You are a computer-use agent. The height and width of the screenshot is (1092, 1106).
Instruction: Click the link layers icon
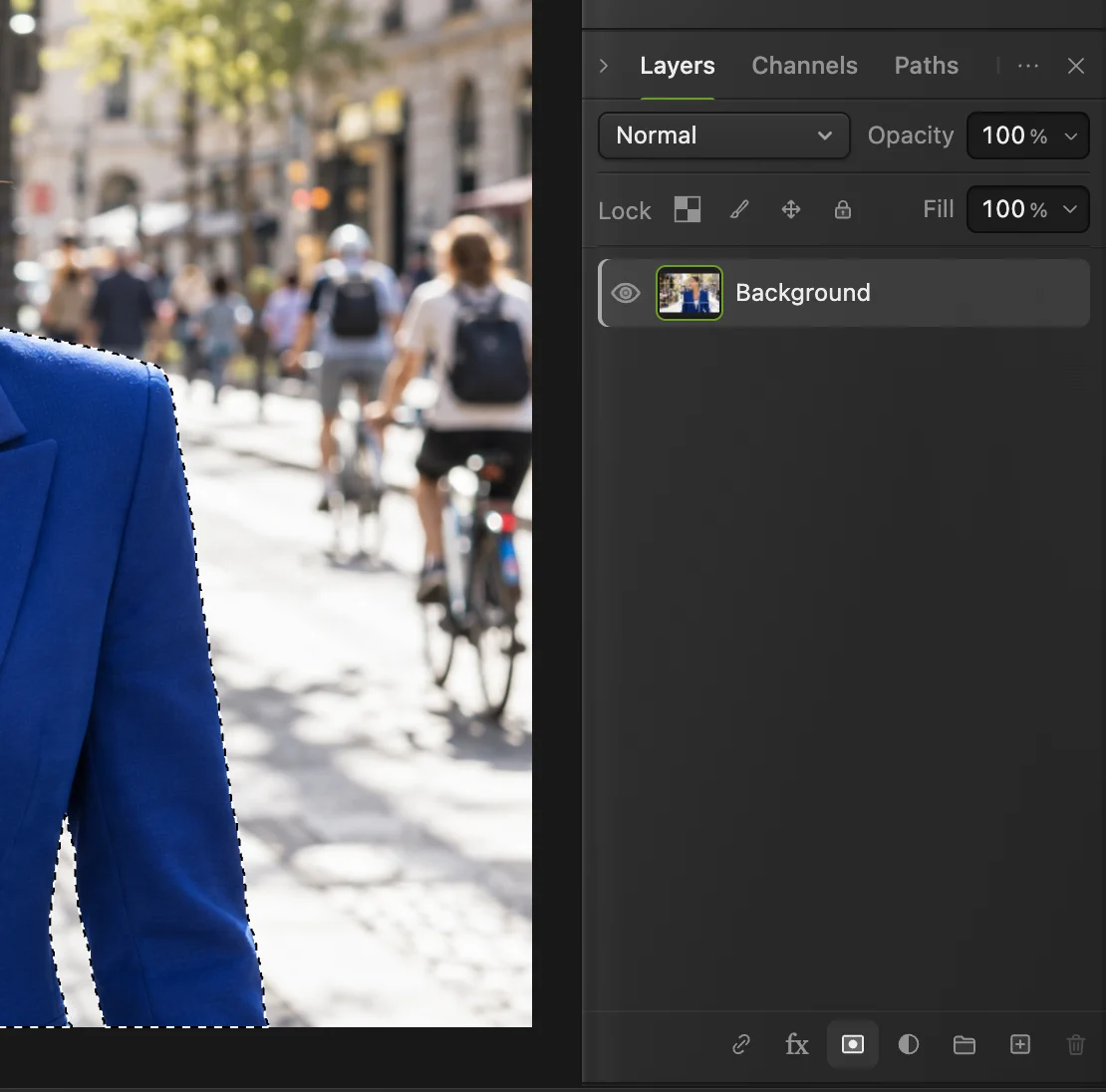740,1044
